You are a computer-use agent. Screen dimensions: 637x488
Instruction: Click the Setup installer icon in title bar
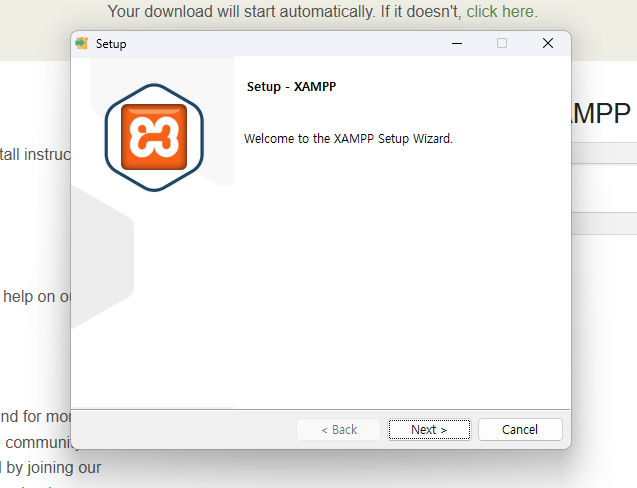82,43
